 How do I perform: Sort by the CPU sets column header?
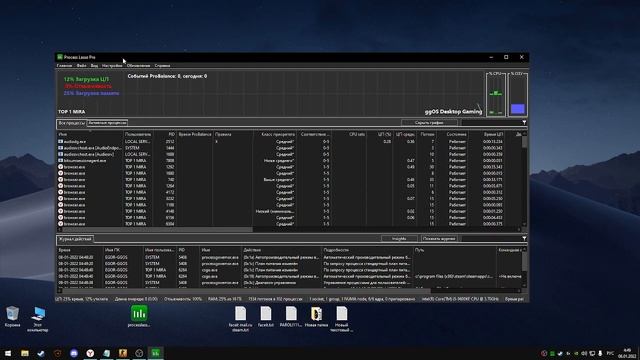(x=349, y=134)
